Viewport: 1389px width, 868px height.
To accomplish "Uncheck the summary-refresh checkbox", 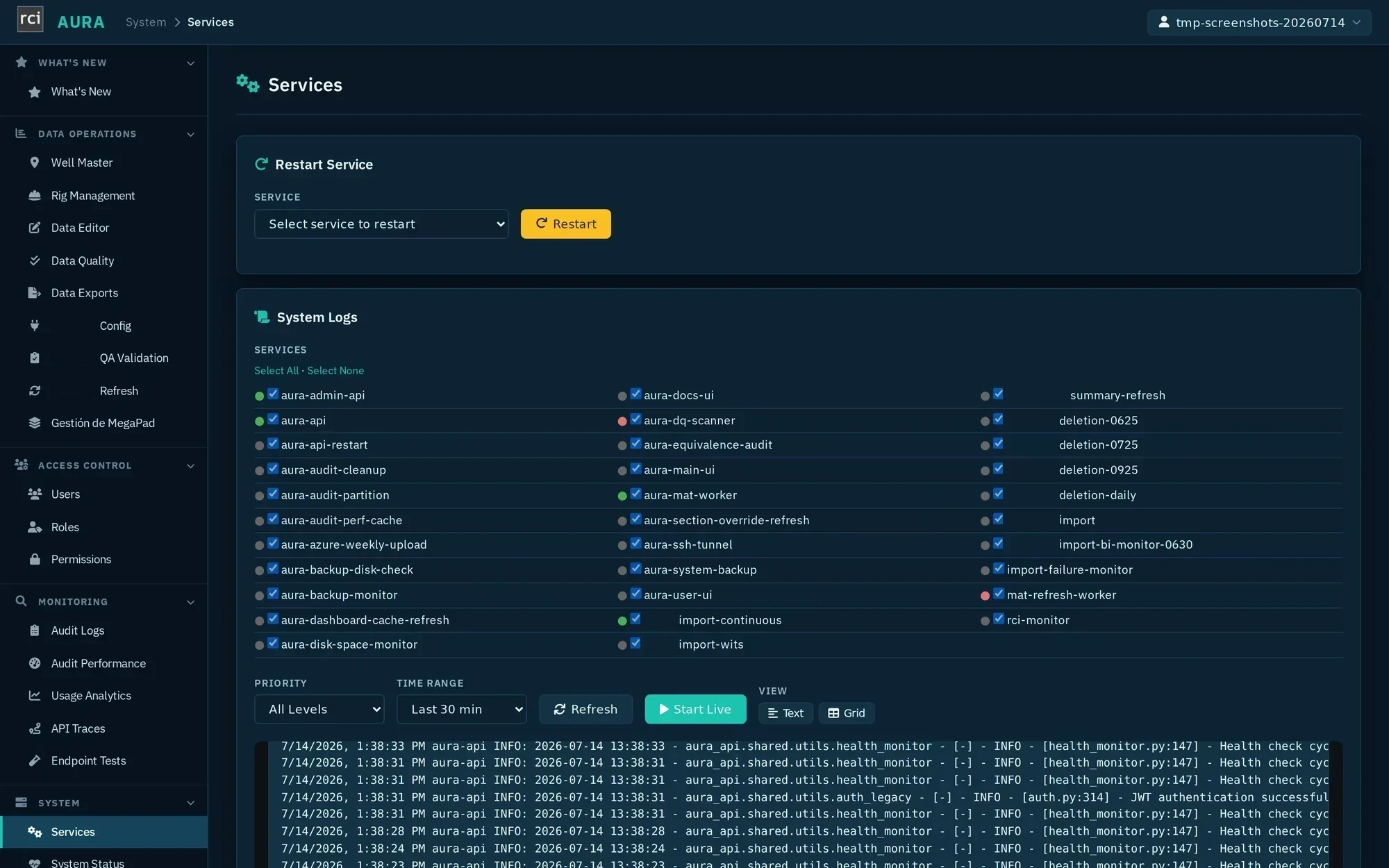I will tap(998, 394).
